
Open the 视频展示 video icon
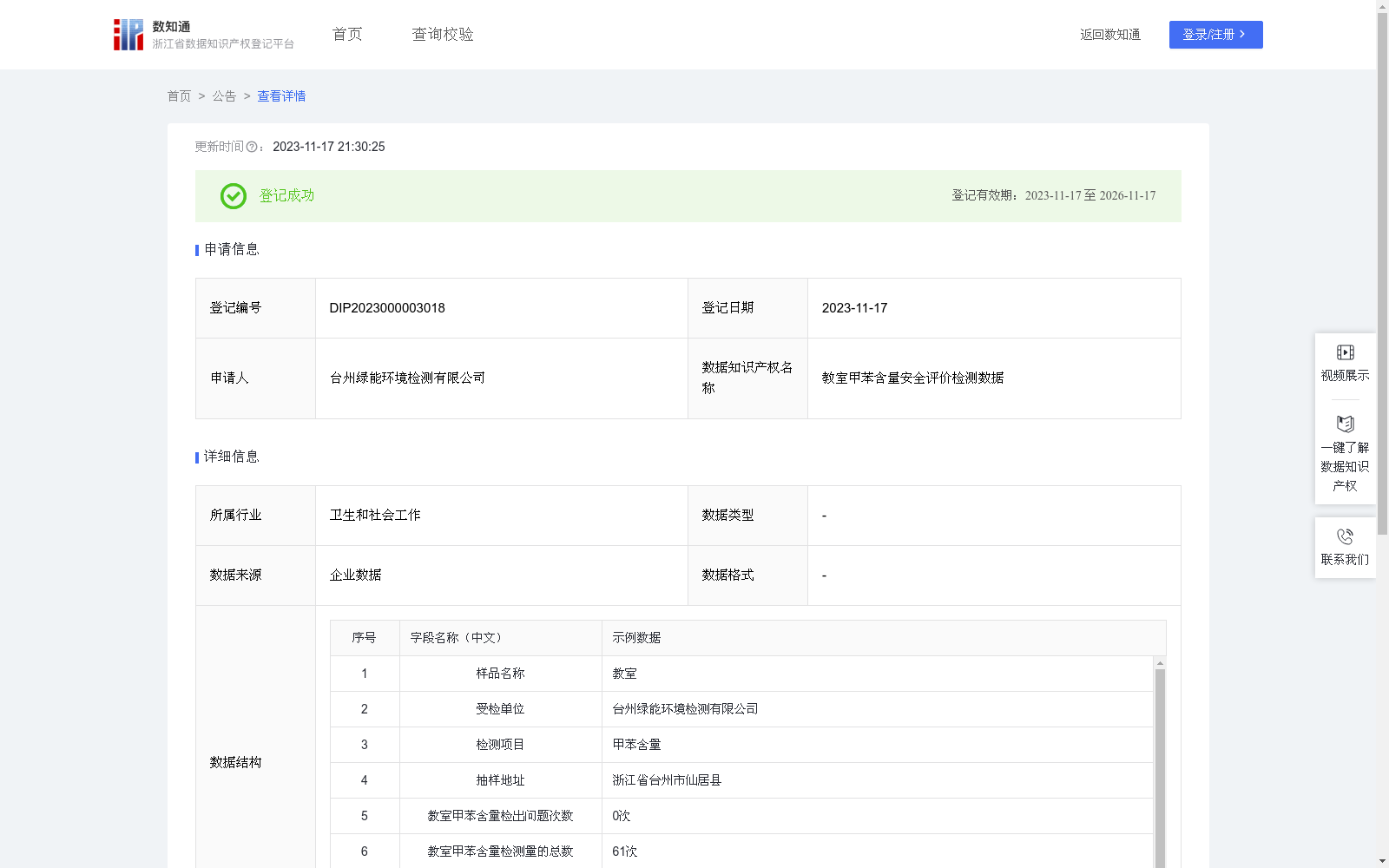pos(1345,352)
